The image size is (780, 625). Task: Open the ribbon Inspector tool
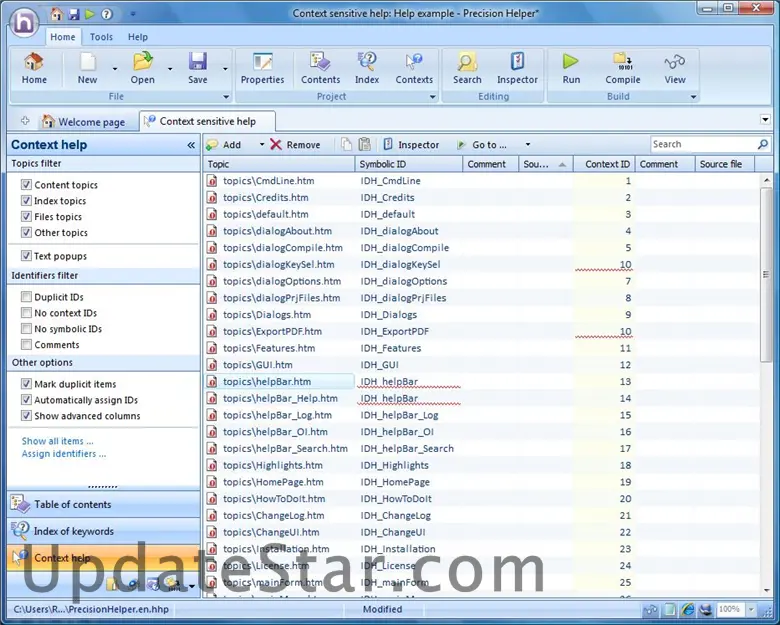click(x=517, y=69)
